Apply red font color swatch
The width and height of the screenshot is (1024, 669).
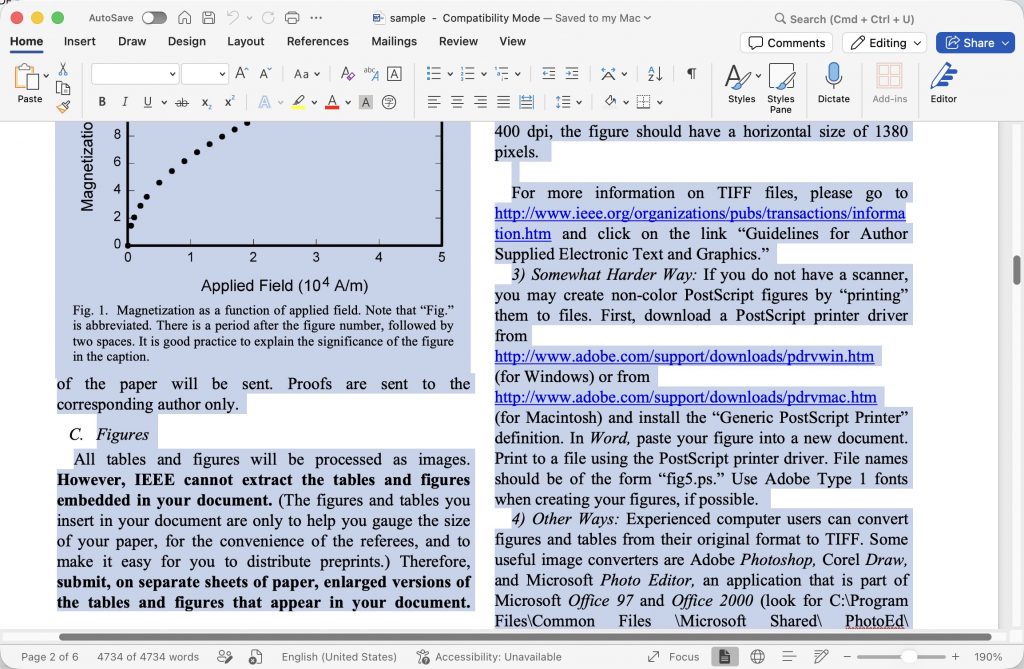tap(332, 103)
